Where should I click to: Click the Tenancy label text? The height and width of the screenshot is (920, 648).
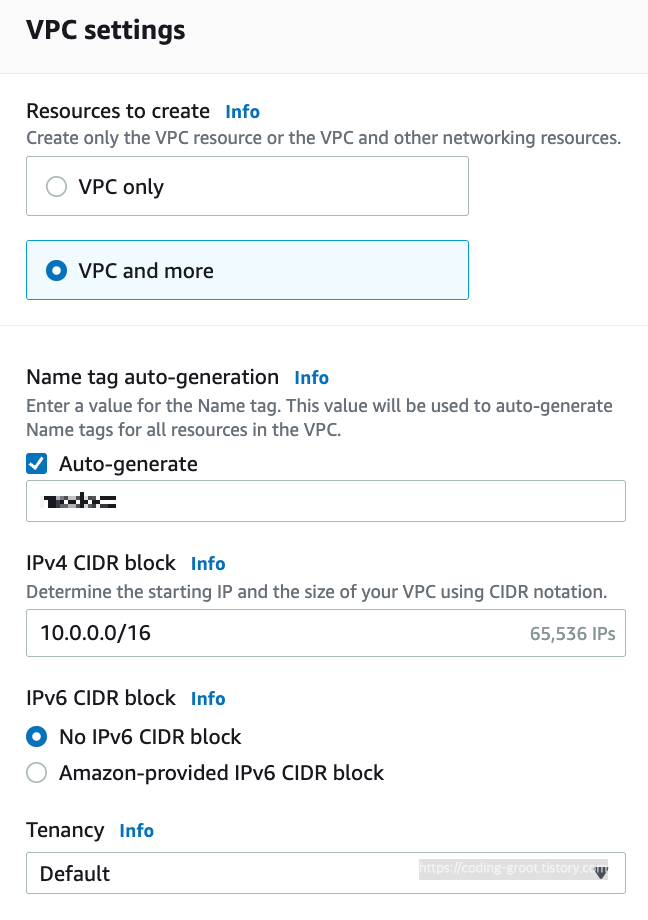65,830
